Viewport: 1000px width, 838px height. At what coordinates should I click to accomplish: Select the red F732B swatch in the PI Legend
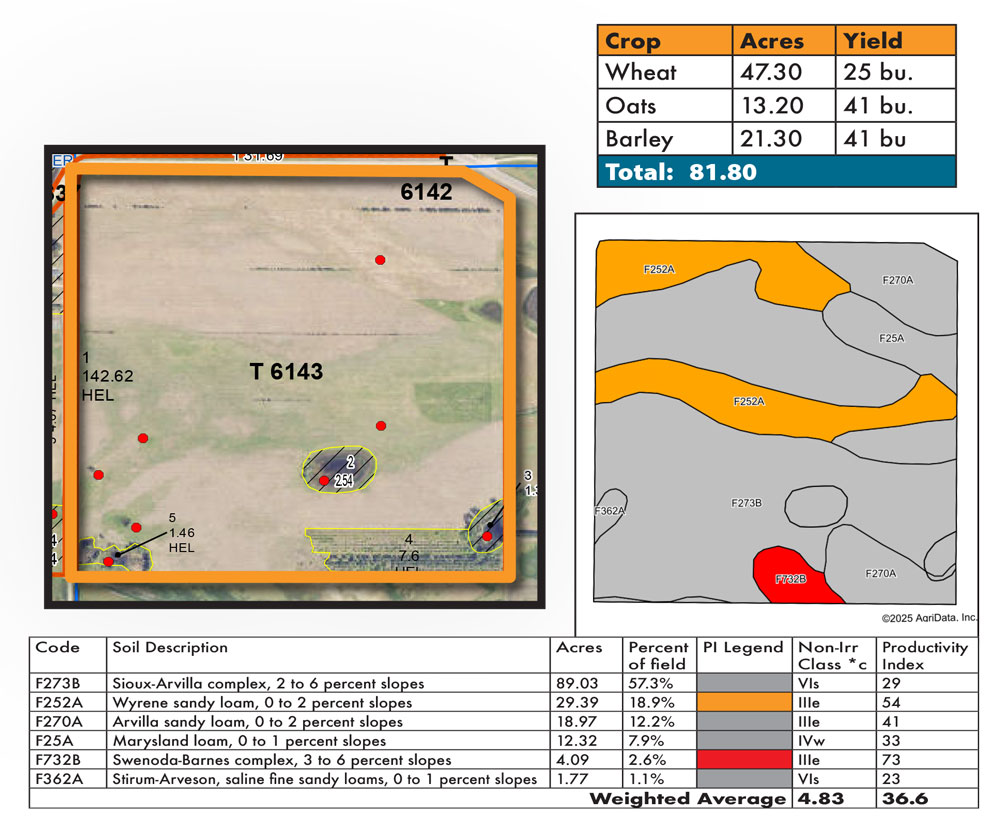(744, 760)
